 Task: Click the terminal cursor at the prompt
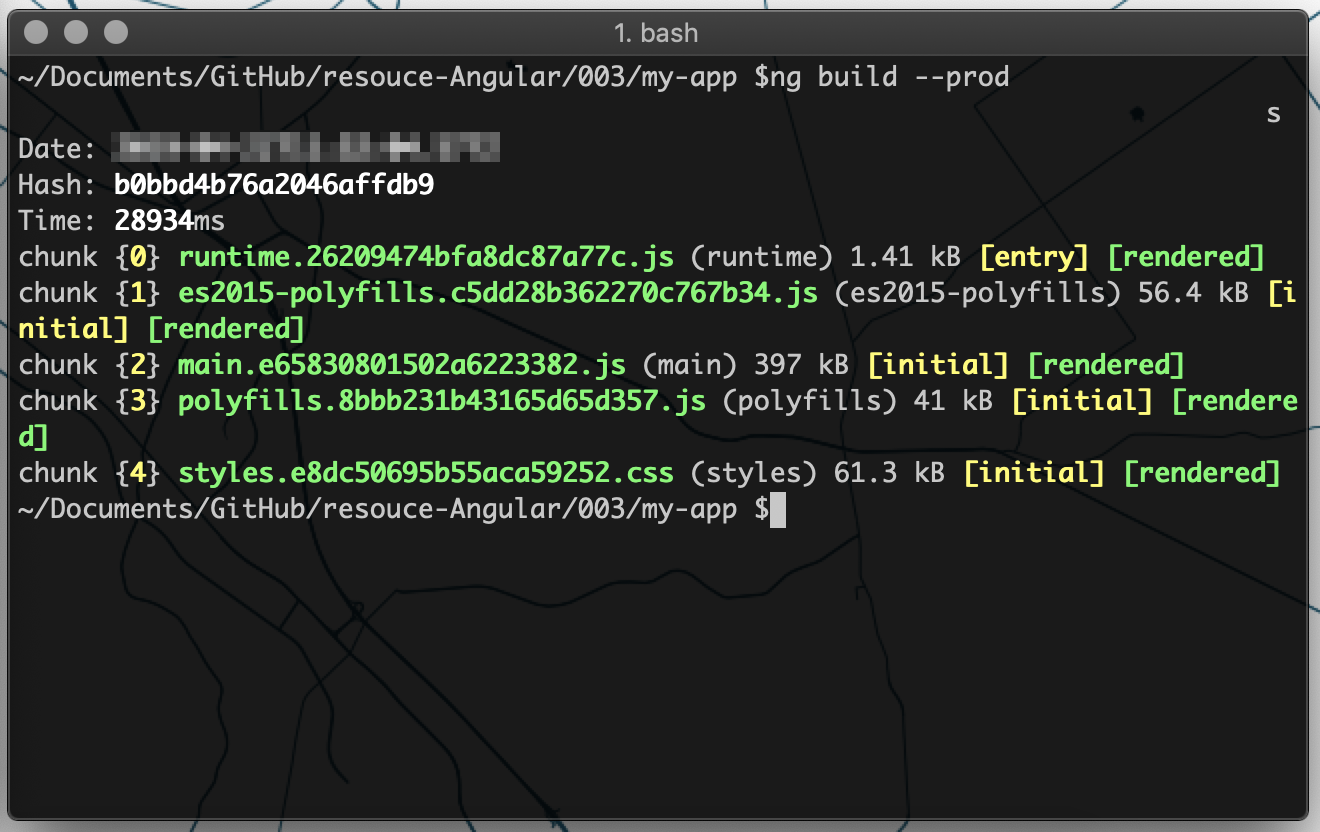tap(778, 510)
